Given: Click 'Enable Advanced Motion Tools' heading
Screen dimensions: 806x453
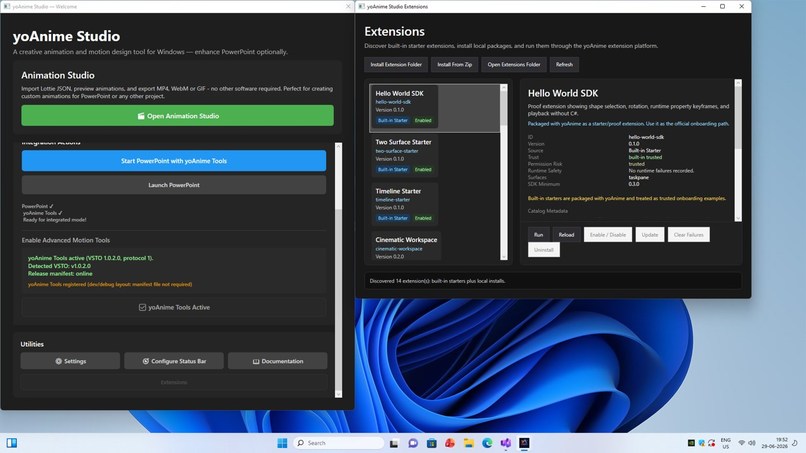Looking at the screenshot, I should tap(65, 240).
